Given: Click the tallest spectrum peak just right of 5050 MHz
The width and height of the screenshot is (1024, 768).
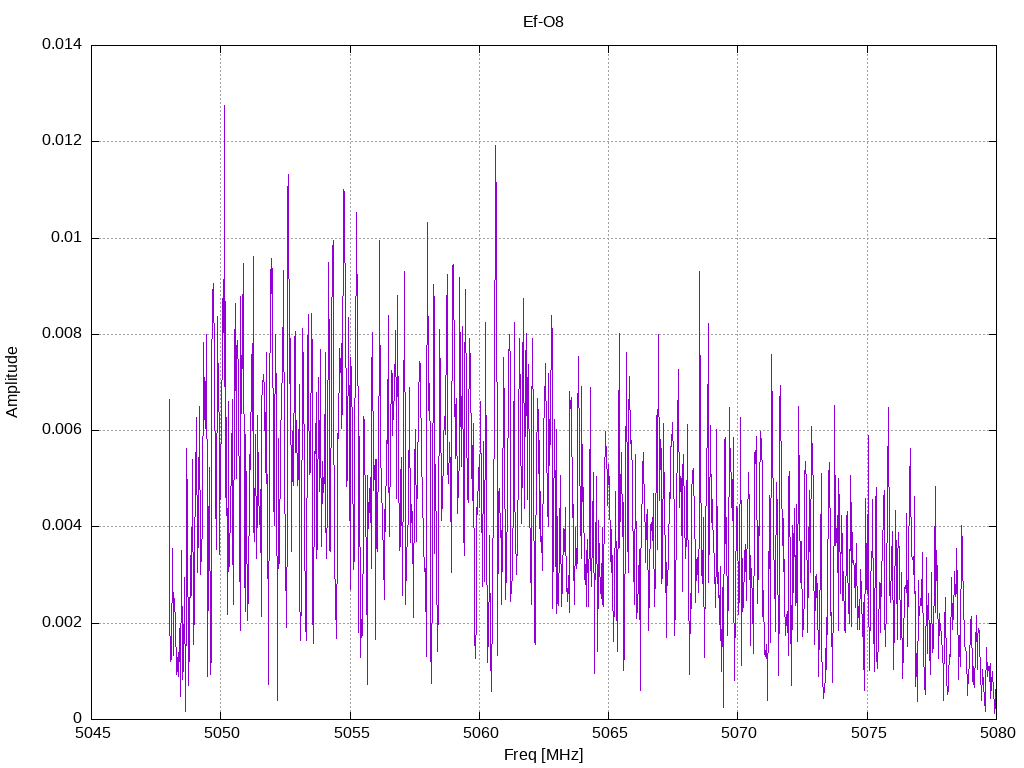Looking at the screenshot, I should pos(225,106).
